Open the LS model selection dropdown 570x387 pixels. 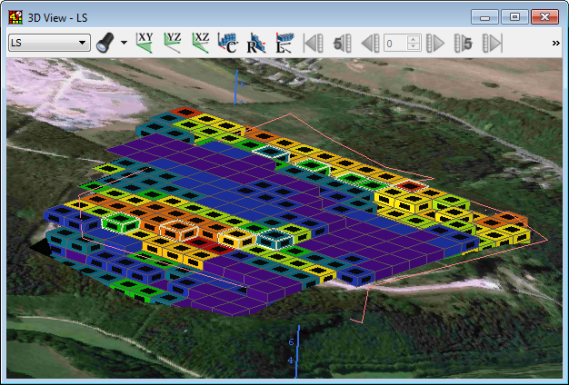point(49,43)
